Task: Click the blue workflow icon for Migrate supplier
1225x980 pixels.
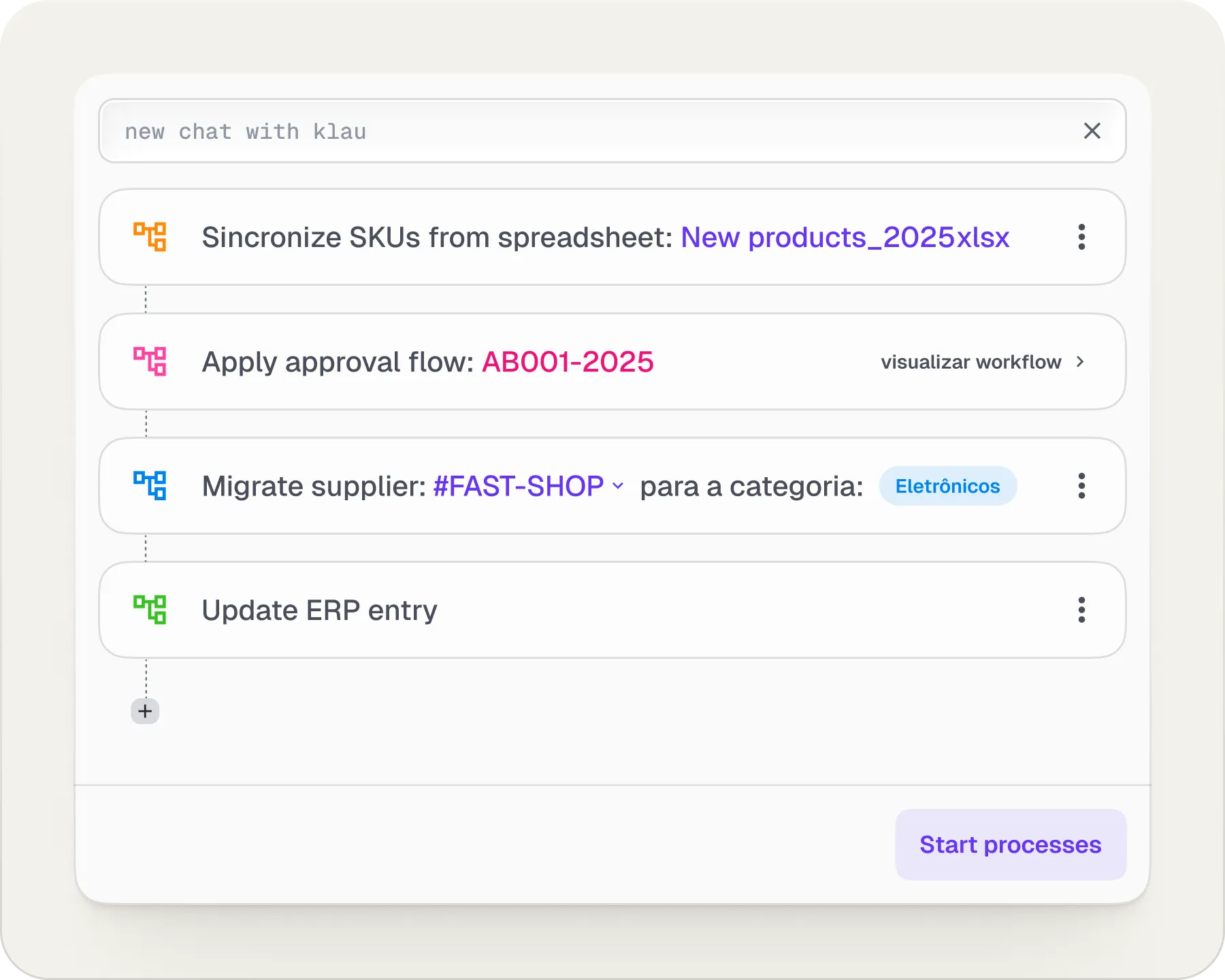Action: tap(150, 486)
